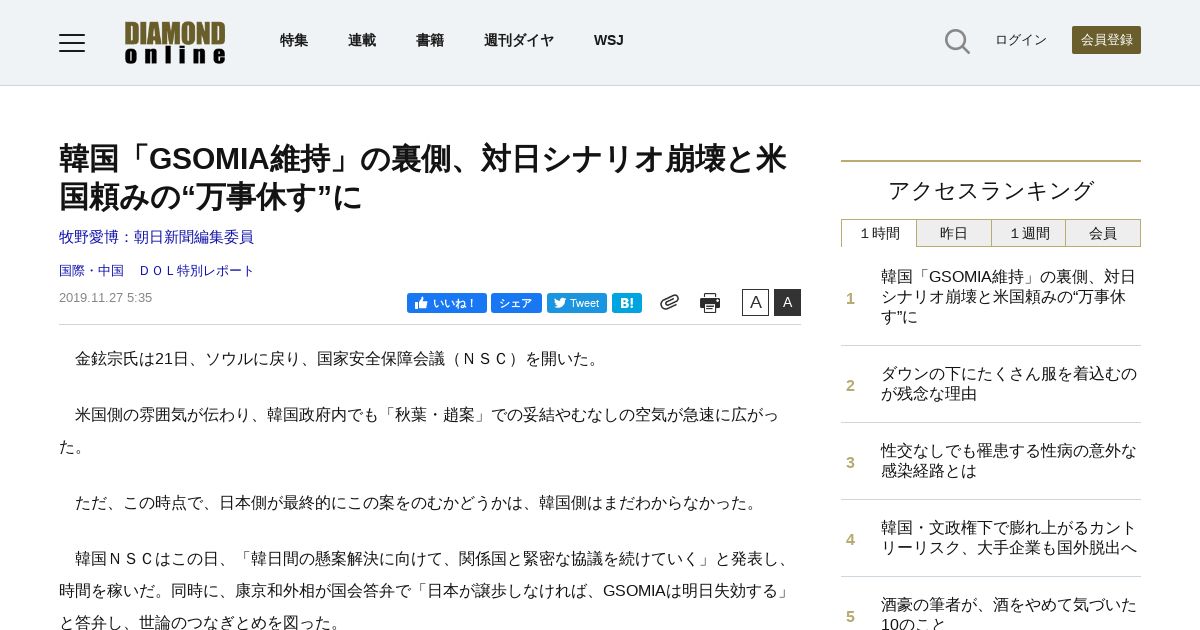The image size is (1200, 630).
Task: Switch to the 会員 ranking tab
Action: [1103, 233]
